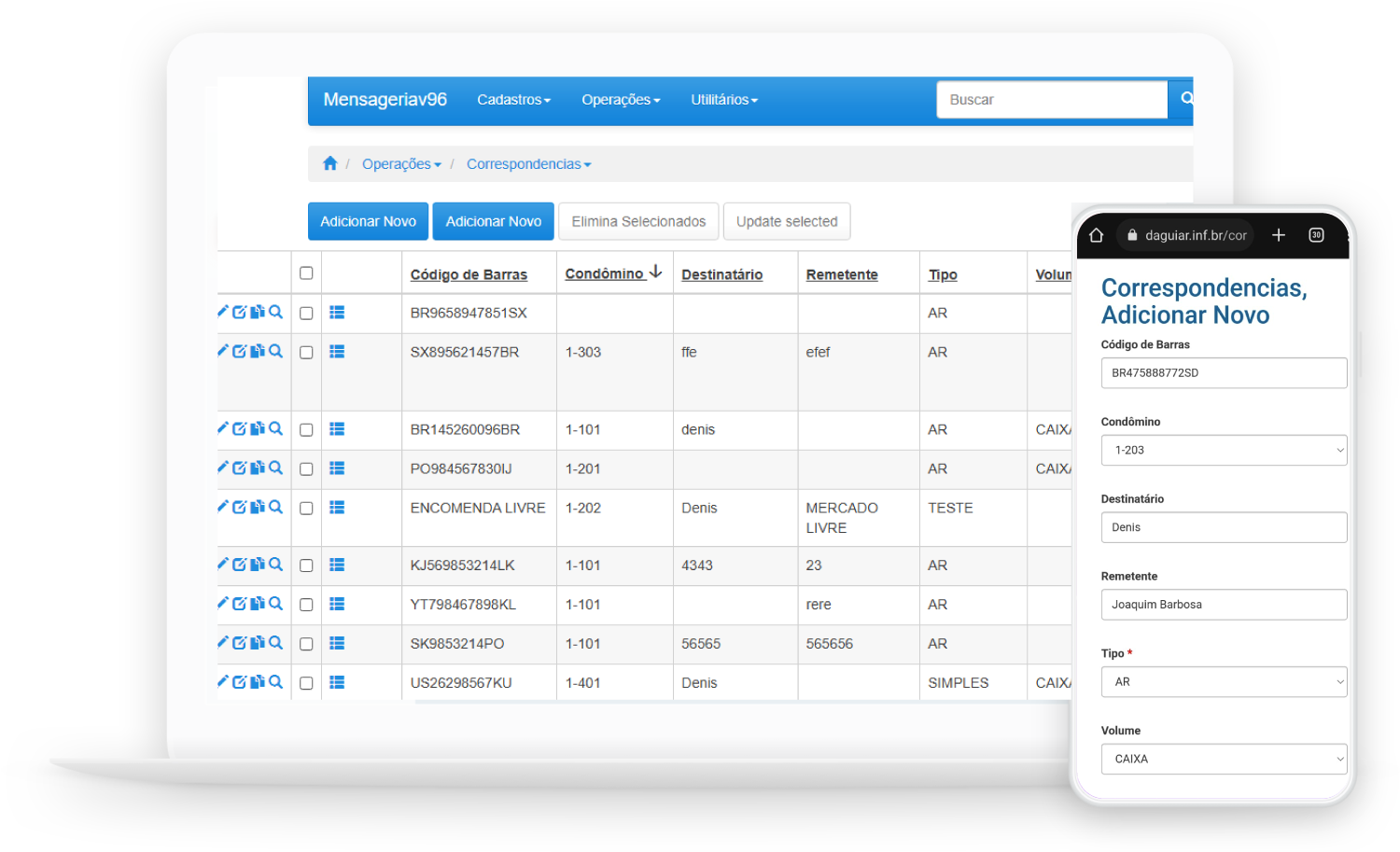The image size is (1400, 852).
Task: Toggle the select-all checkbox in the table header
Action: tap(306, 273)
